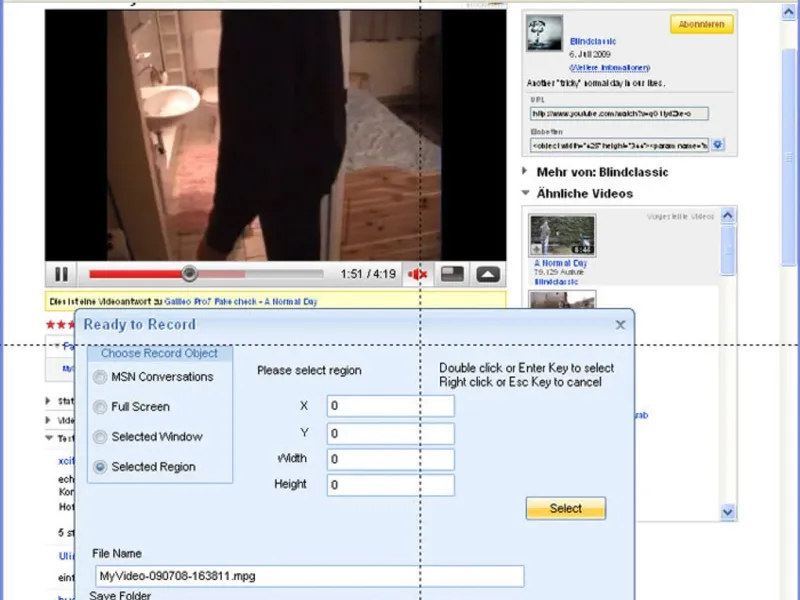
Task: Add A Normal Day to queue plus icon
Action: (x=536, y=249)
